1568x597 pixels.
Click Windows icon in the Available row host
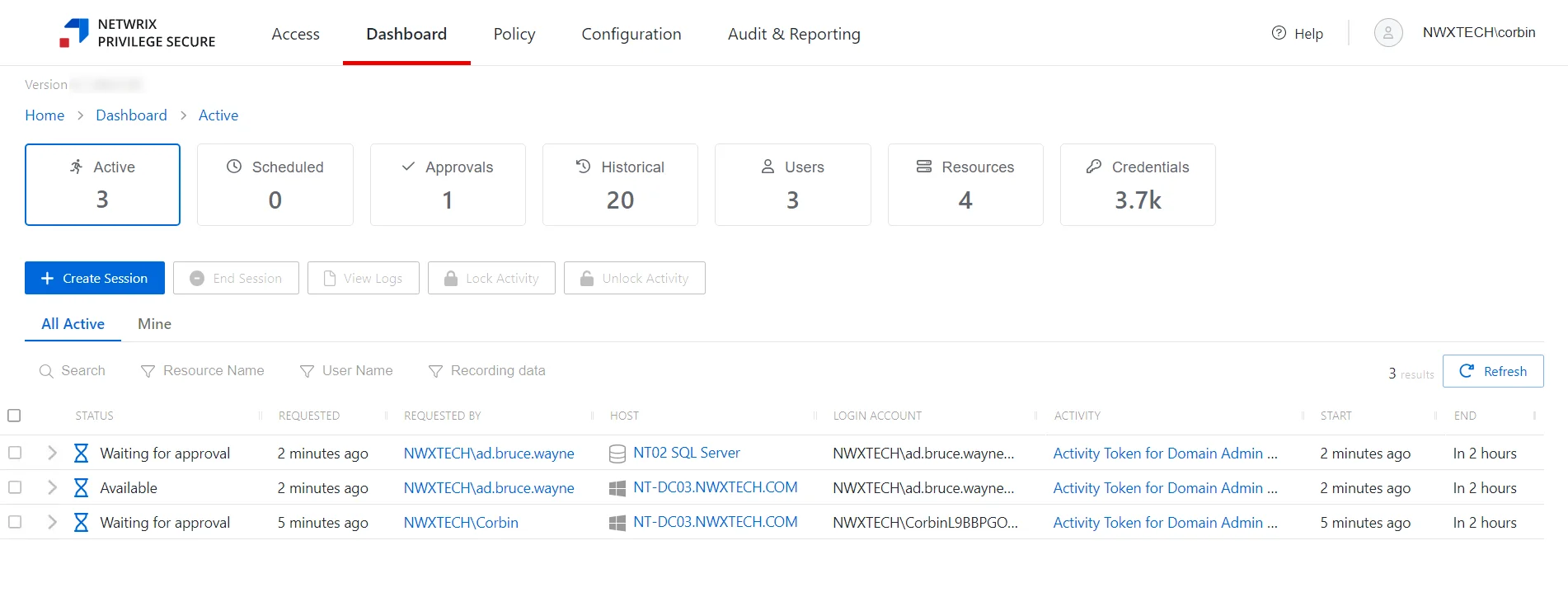(x=617, y=488)
